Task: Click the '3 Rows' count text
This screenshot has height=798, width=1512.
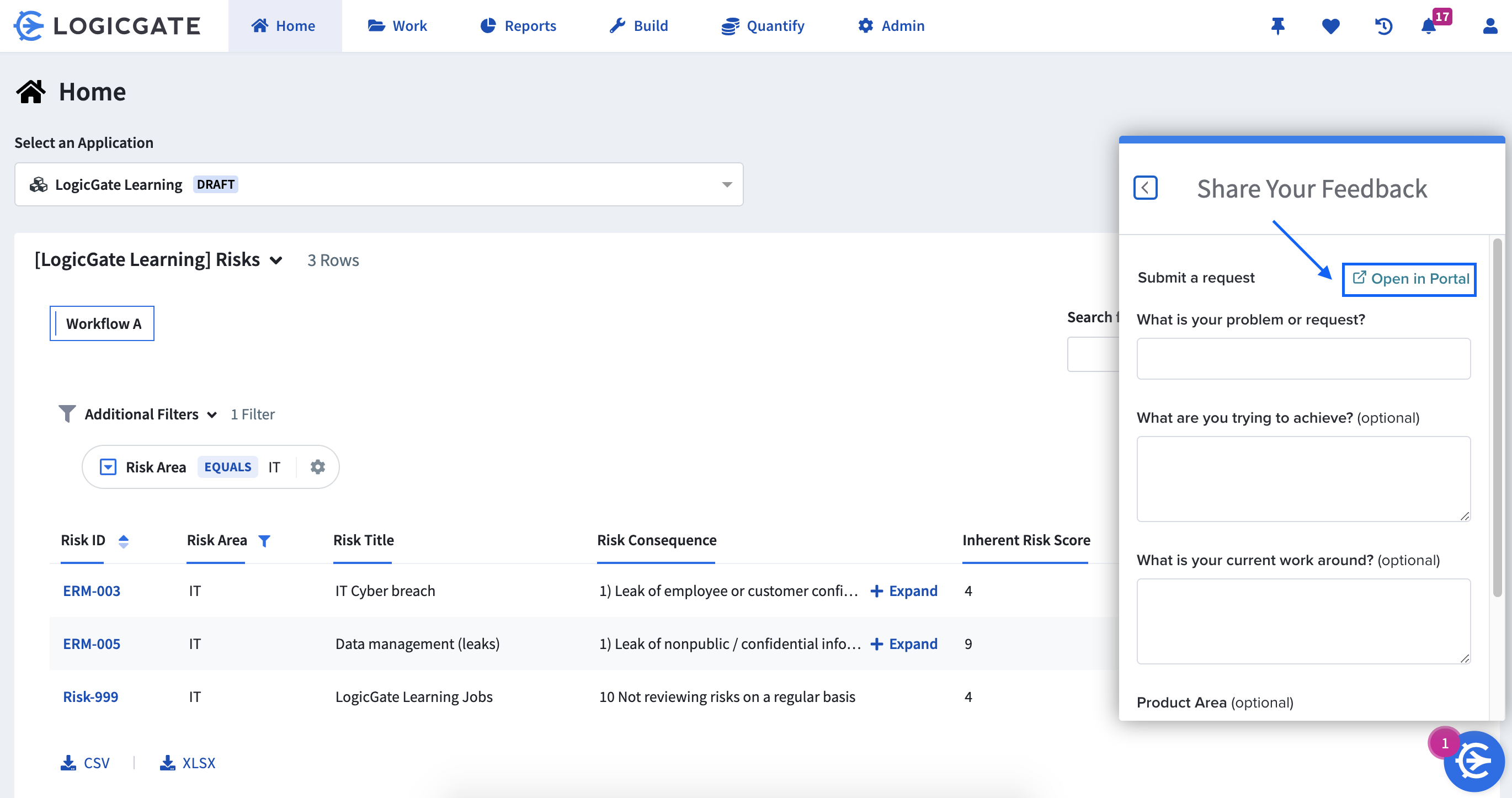Action: (333, 260)
